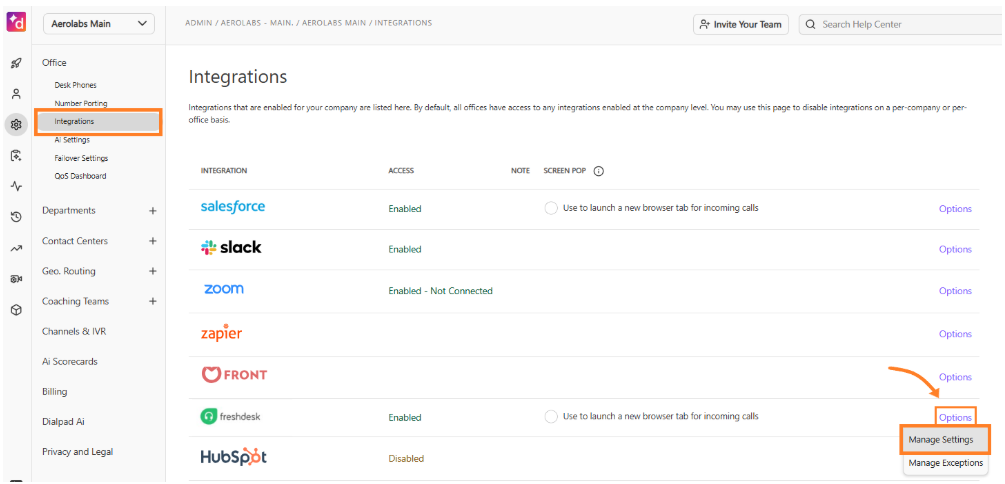Click the Office section heading
The height and width of the screenshot is (484, 1005).
click(x=54, y=63)
